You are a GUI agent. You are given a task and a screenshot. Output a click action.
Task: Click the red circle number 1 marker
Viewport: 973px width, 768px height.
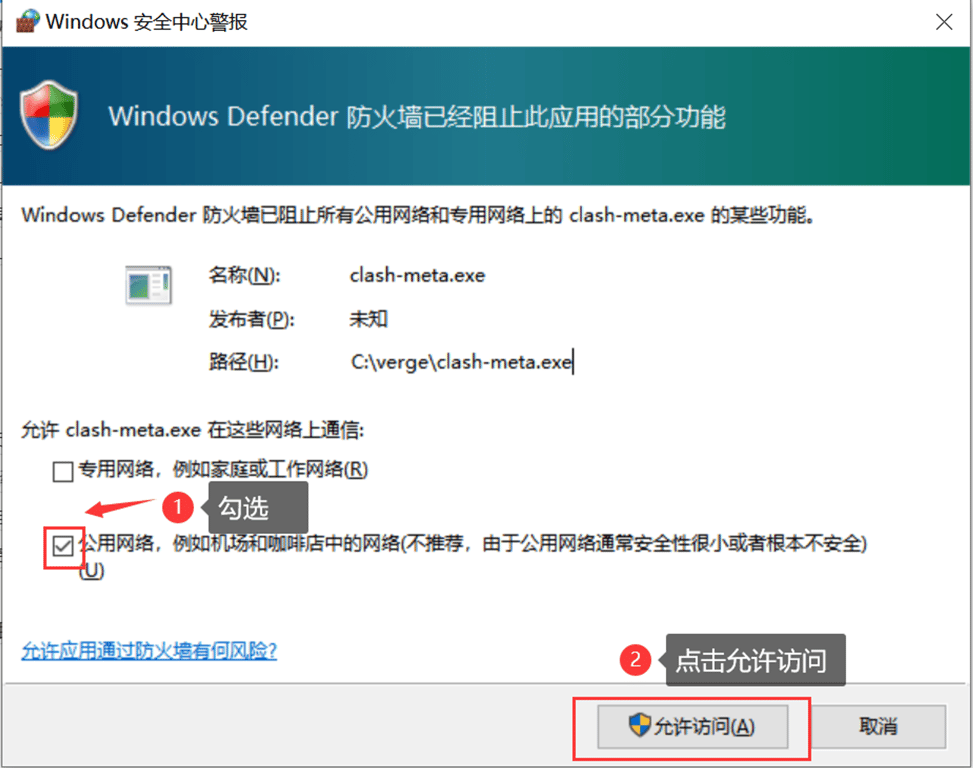[x=178, y=508]
